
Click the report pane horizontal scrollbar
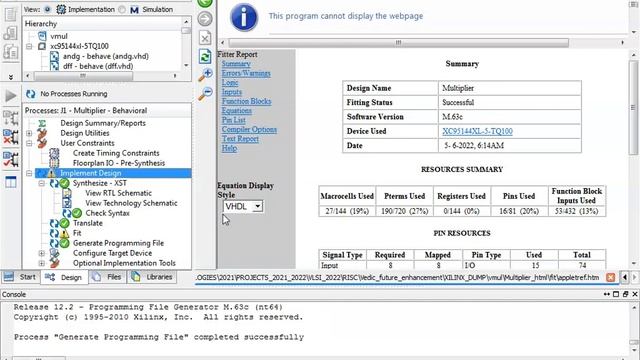(x=398, y=42)
